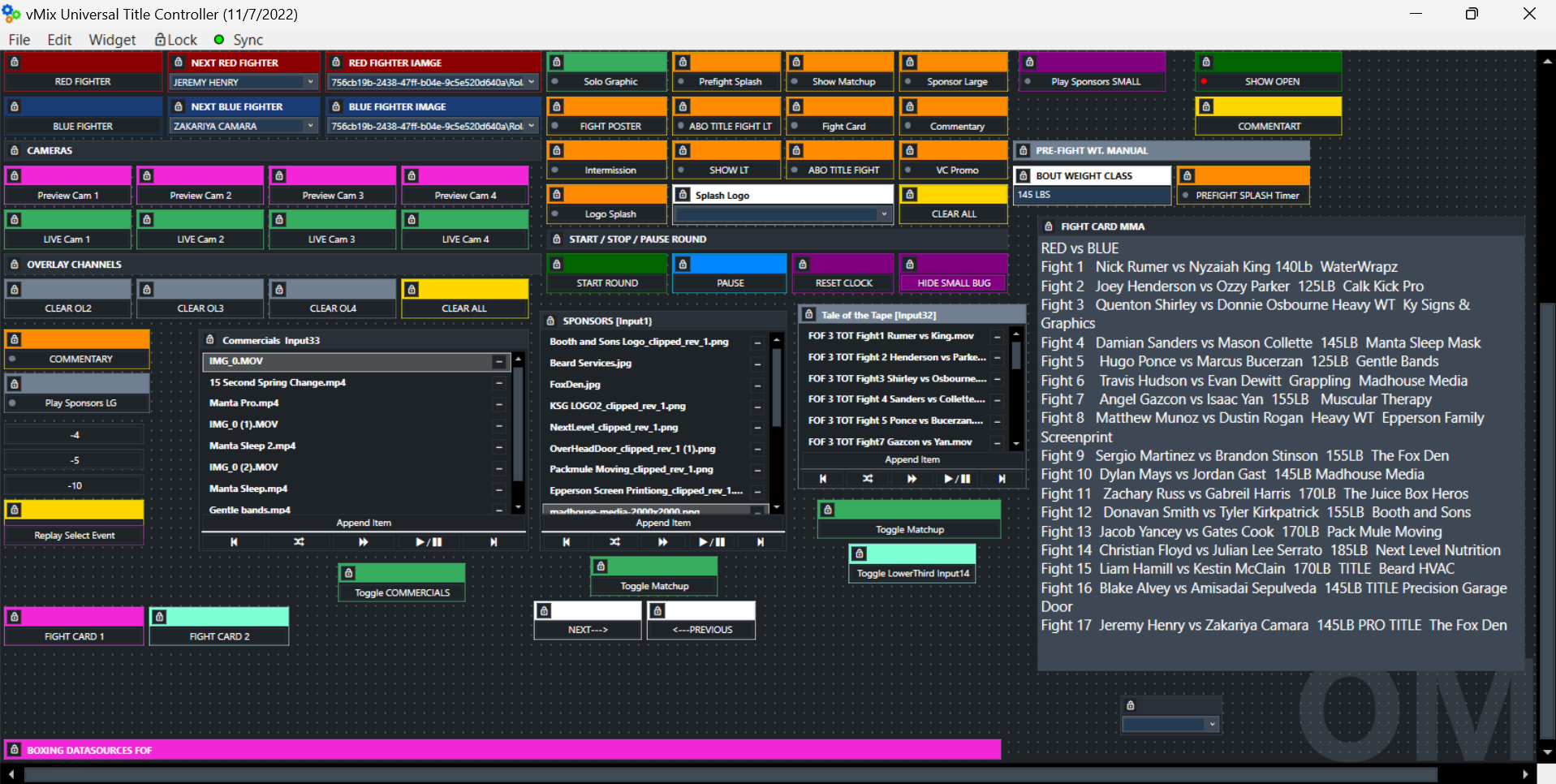Image resolution: width=1556 pixels, height=784 pixels.
Task: Remove IMG_0.MOV using its minus icon
Action: (498, 361)
